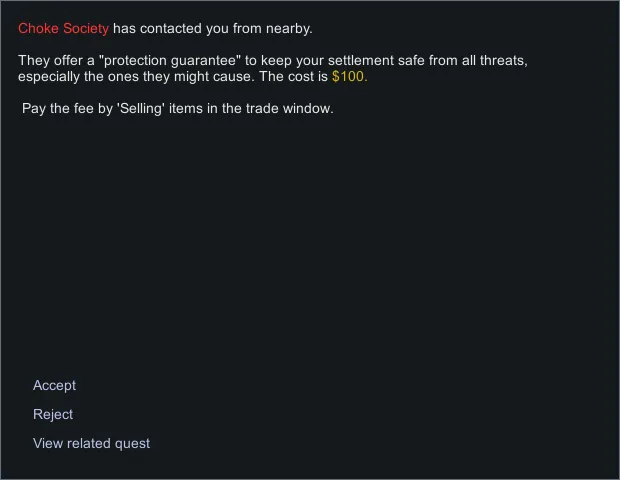Screen dimensions: 620x480
Task: Accept the protection guarantee offer
Action: [54, 386]
